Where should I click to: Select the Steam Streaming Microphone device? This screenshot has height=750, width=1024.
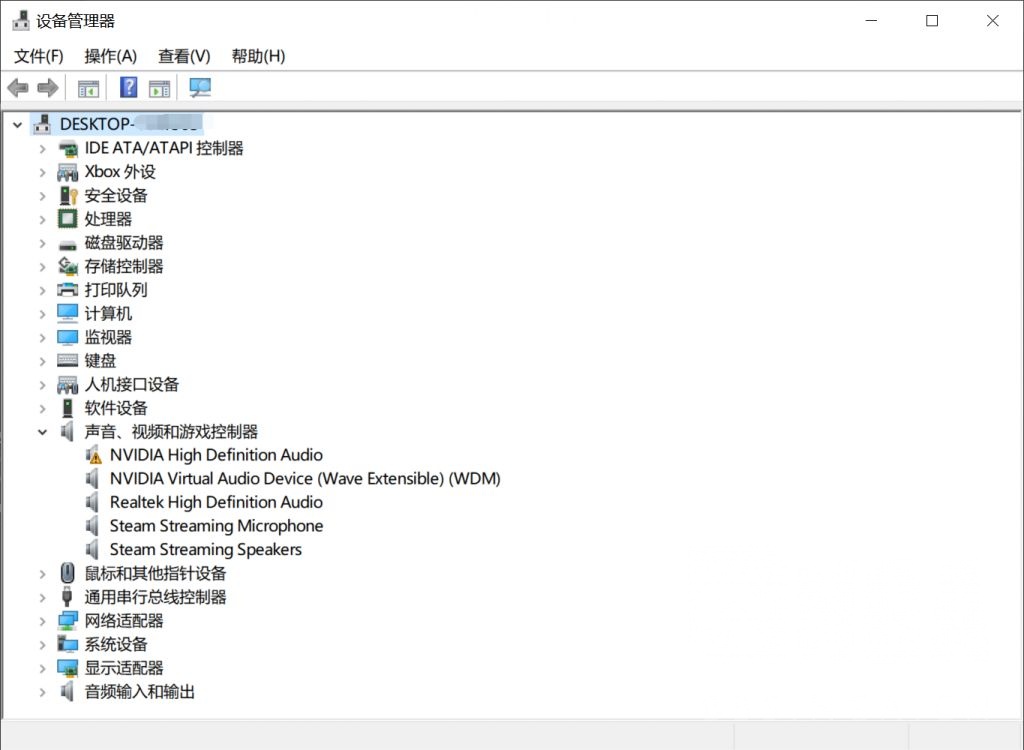[216, 525]
